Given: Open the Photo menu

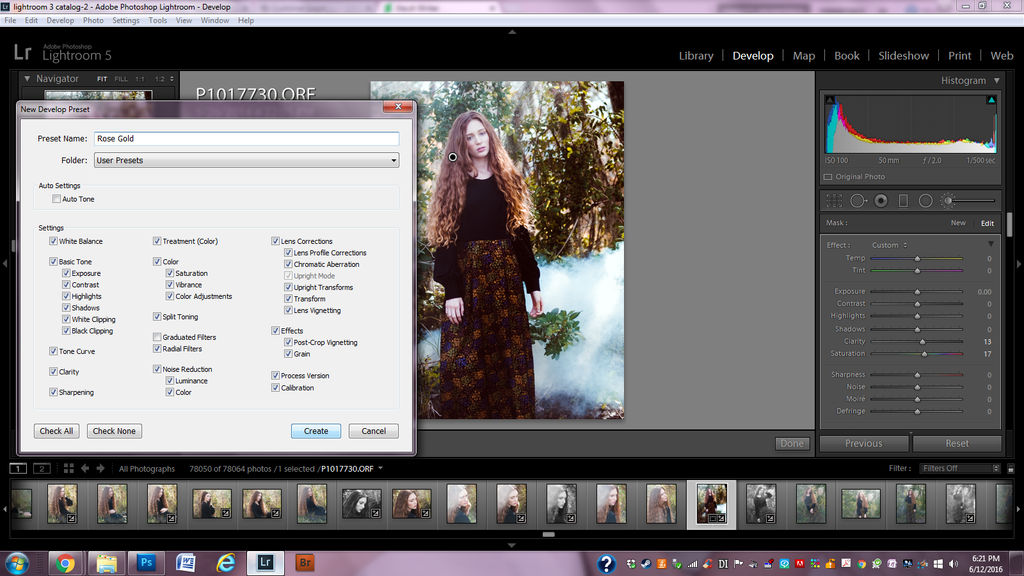Looking at the screenshot, I should point(93,20).
